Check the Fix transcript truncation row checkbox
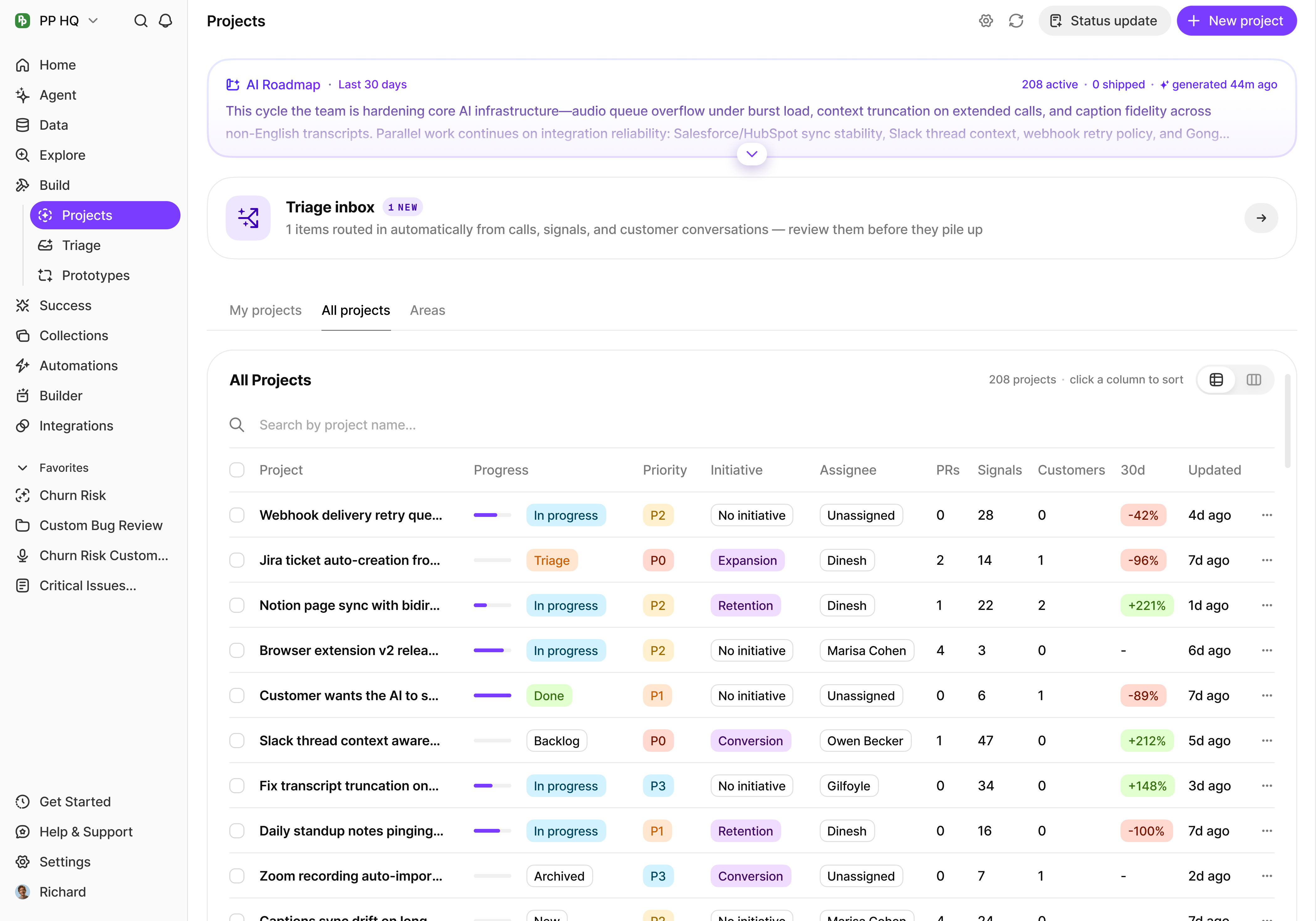Viewport: 1316px width, 921px height. tap(237, 786)
